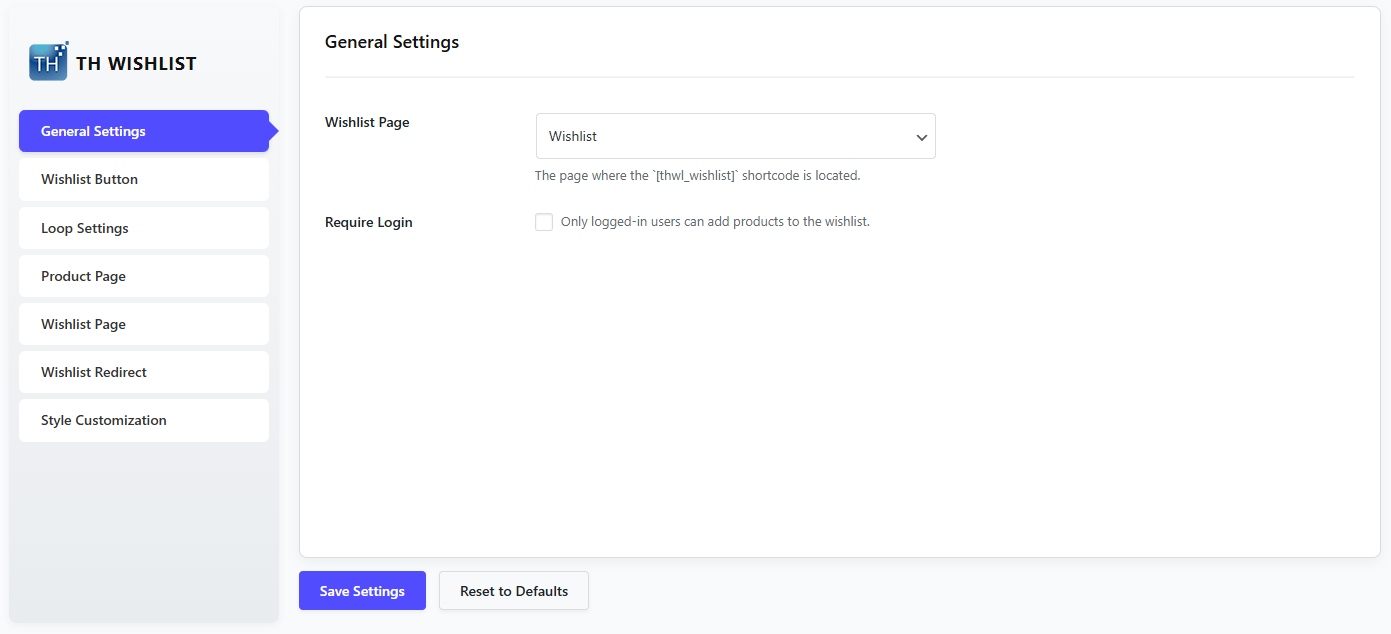
Task: Click the General Settings panel heading
Action: click(392, 42)
